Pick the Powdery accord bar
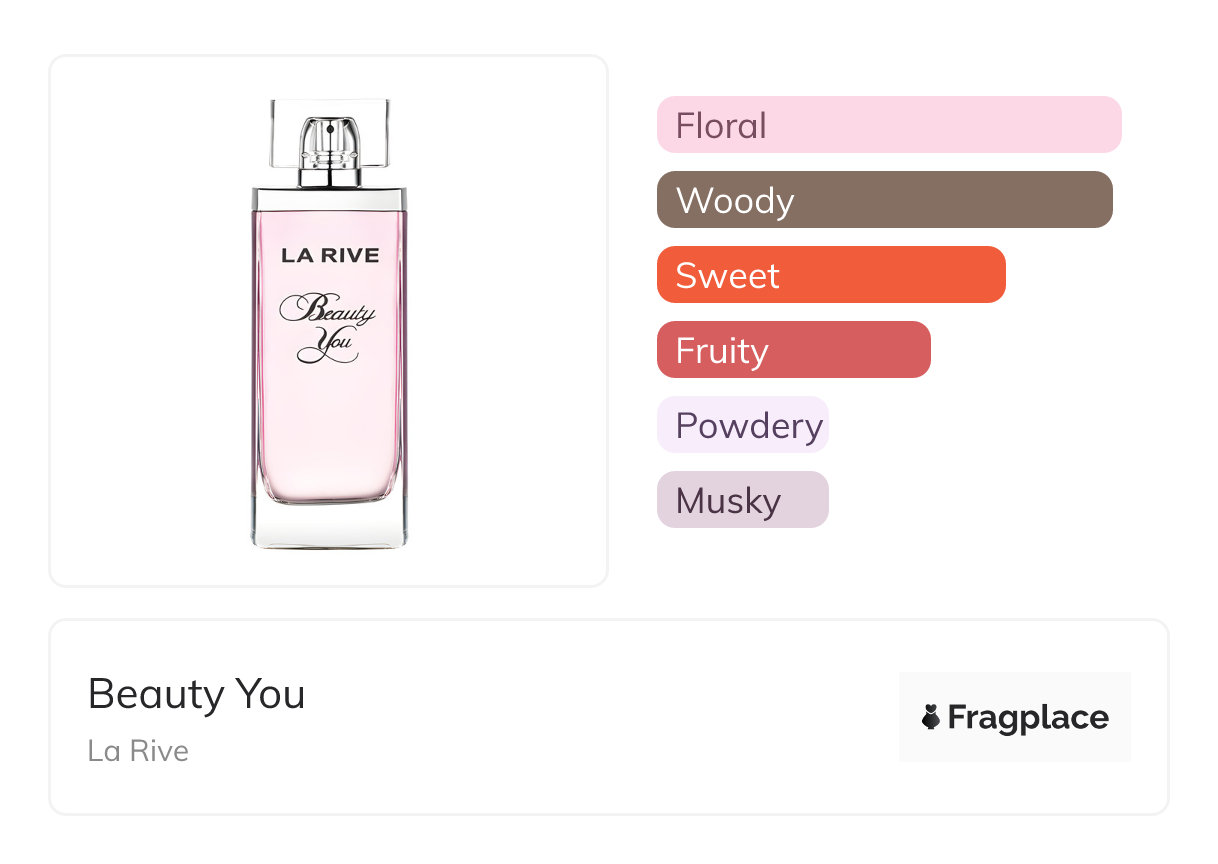 [742, 425]
